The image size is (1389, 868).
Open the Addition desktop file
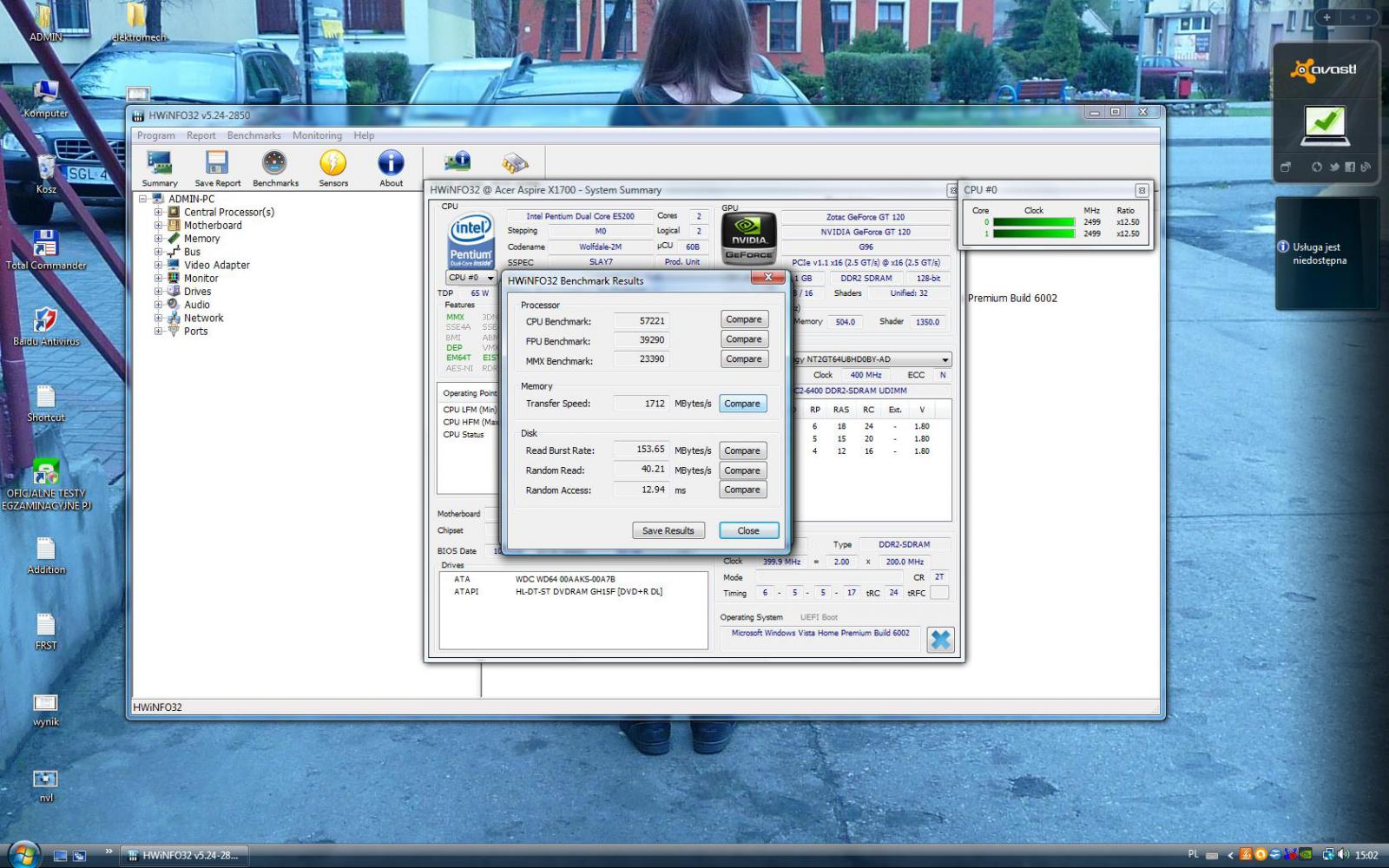[x=46, y=555]
